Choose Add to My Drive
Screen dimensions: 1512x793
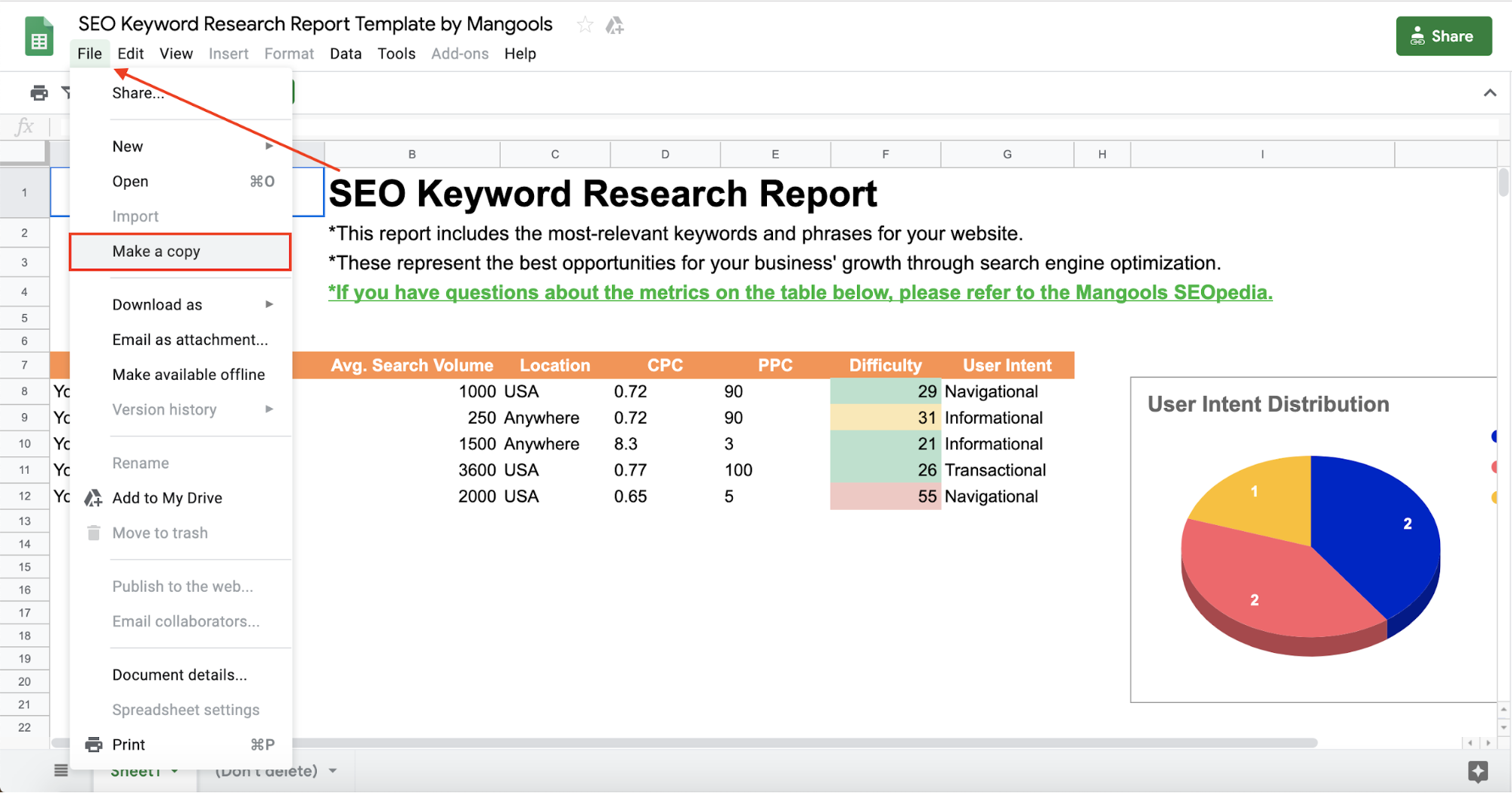pos(180,498)
